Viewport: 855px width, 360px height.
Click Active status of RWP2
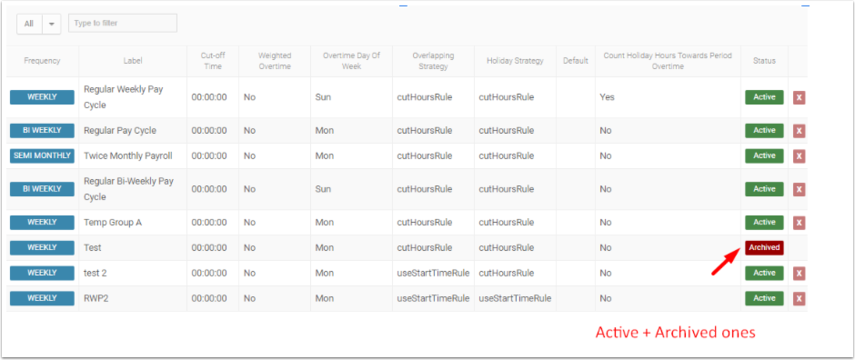click(x=764, y=298)
